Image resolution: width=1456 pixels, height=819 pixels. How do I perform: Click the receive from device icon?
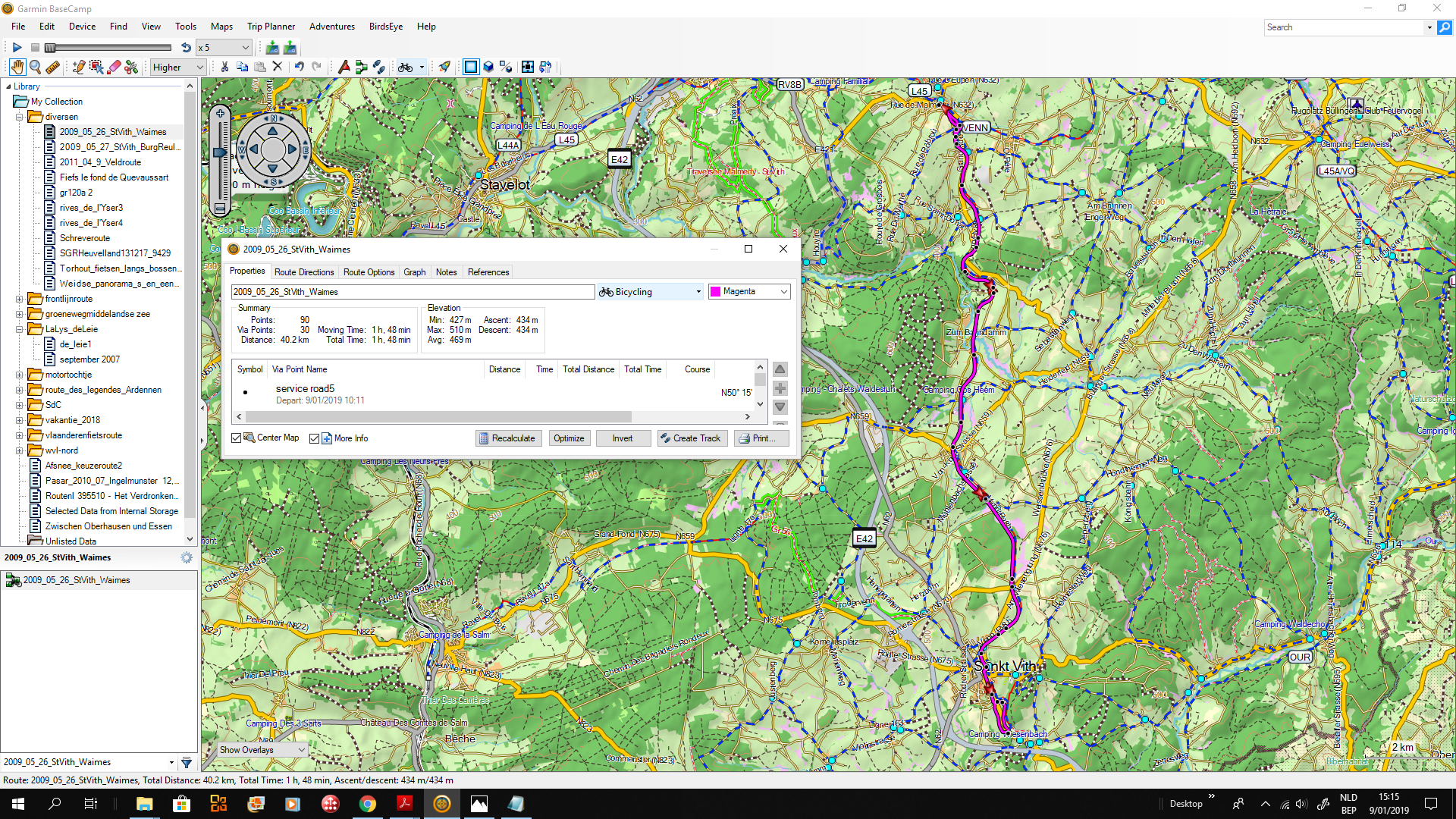tap(272, 48)
